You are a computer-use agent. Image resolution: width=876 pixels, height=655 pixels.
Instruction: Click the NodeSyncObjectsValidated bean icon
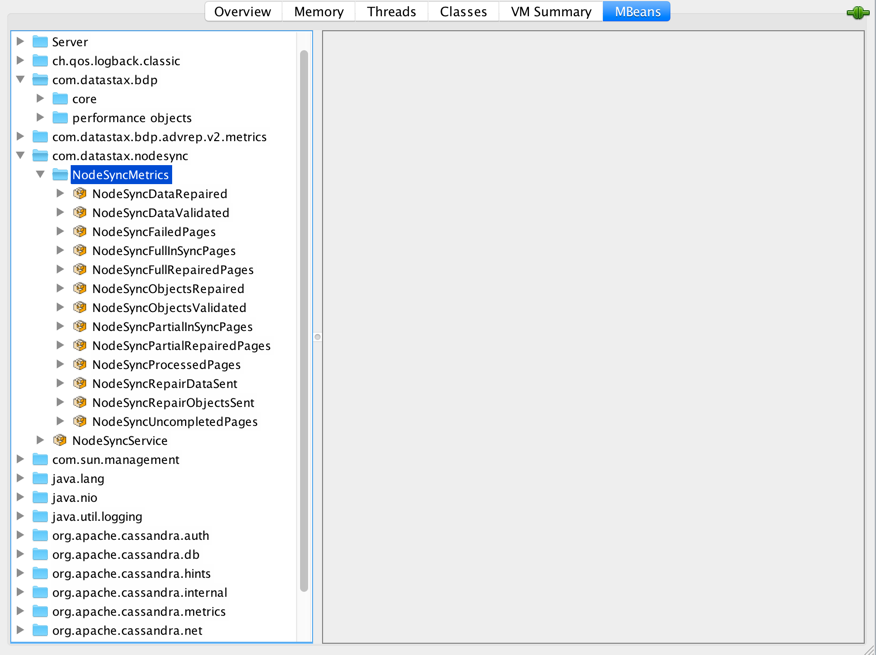click(x=80, y=308)
